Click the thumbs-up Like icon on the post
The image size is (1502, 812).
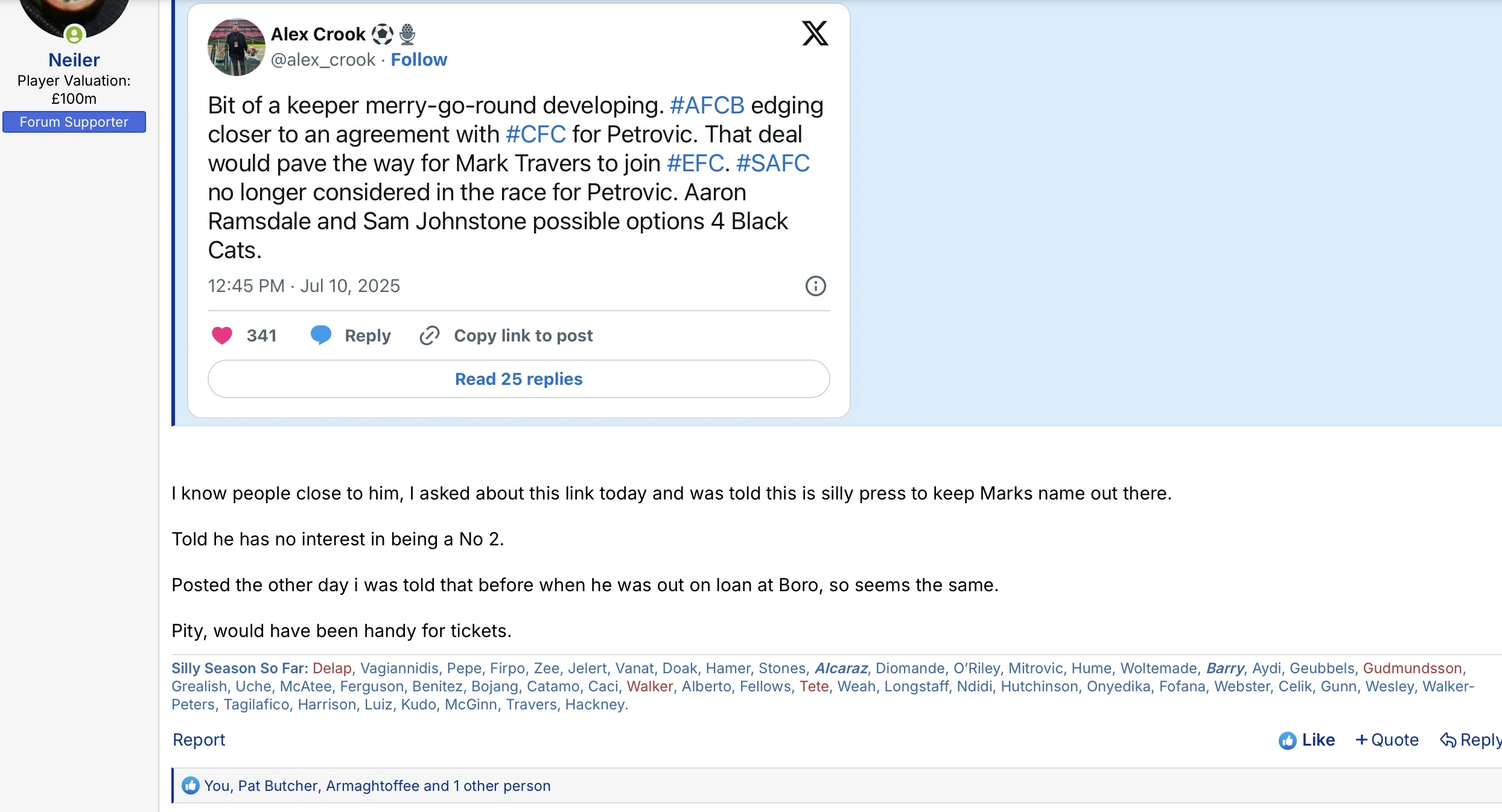[1287, 740]
